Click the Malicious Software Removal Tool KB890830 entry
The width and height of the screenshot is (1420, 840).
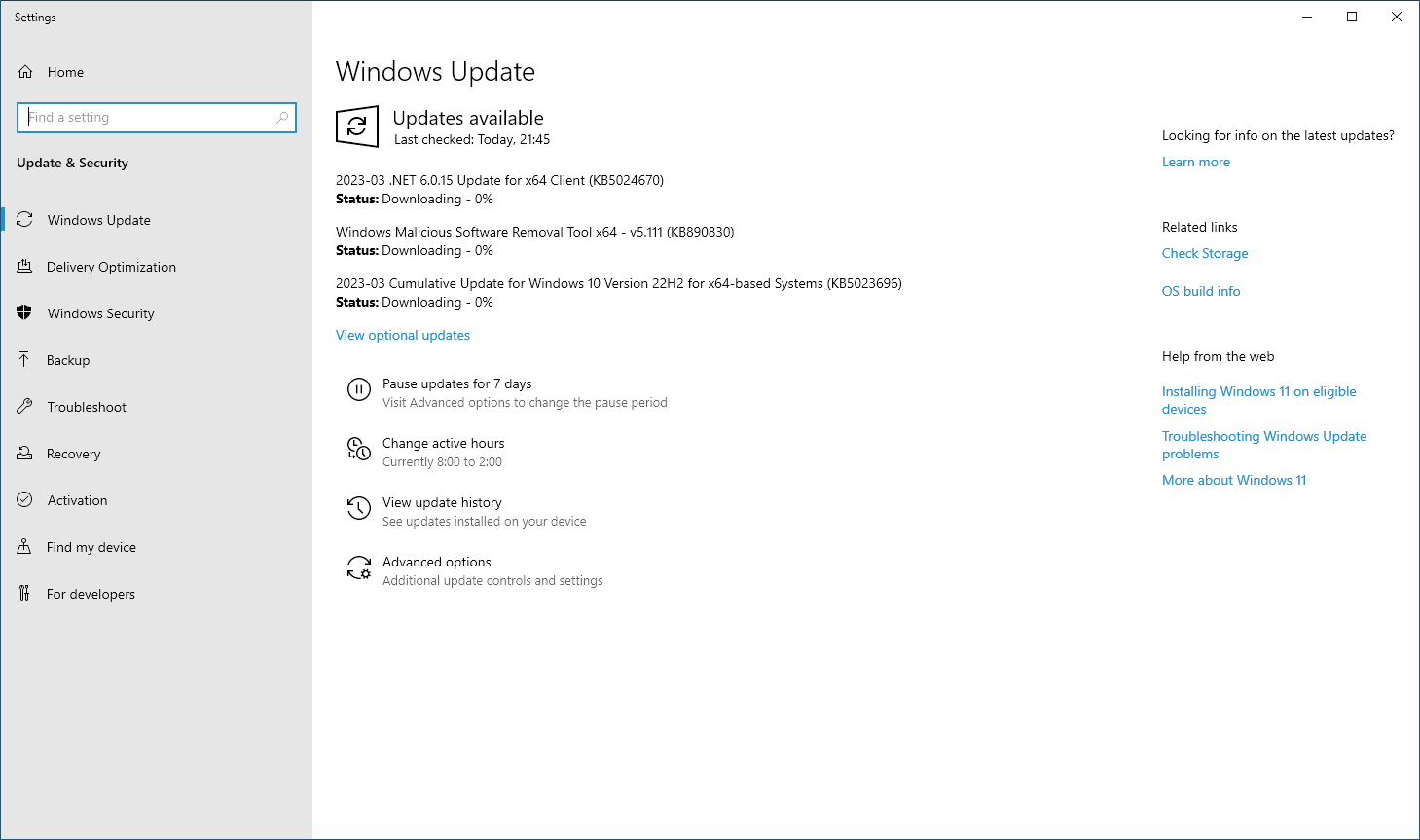tap(535, 233)
